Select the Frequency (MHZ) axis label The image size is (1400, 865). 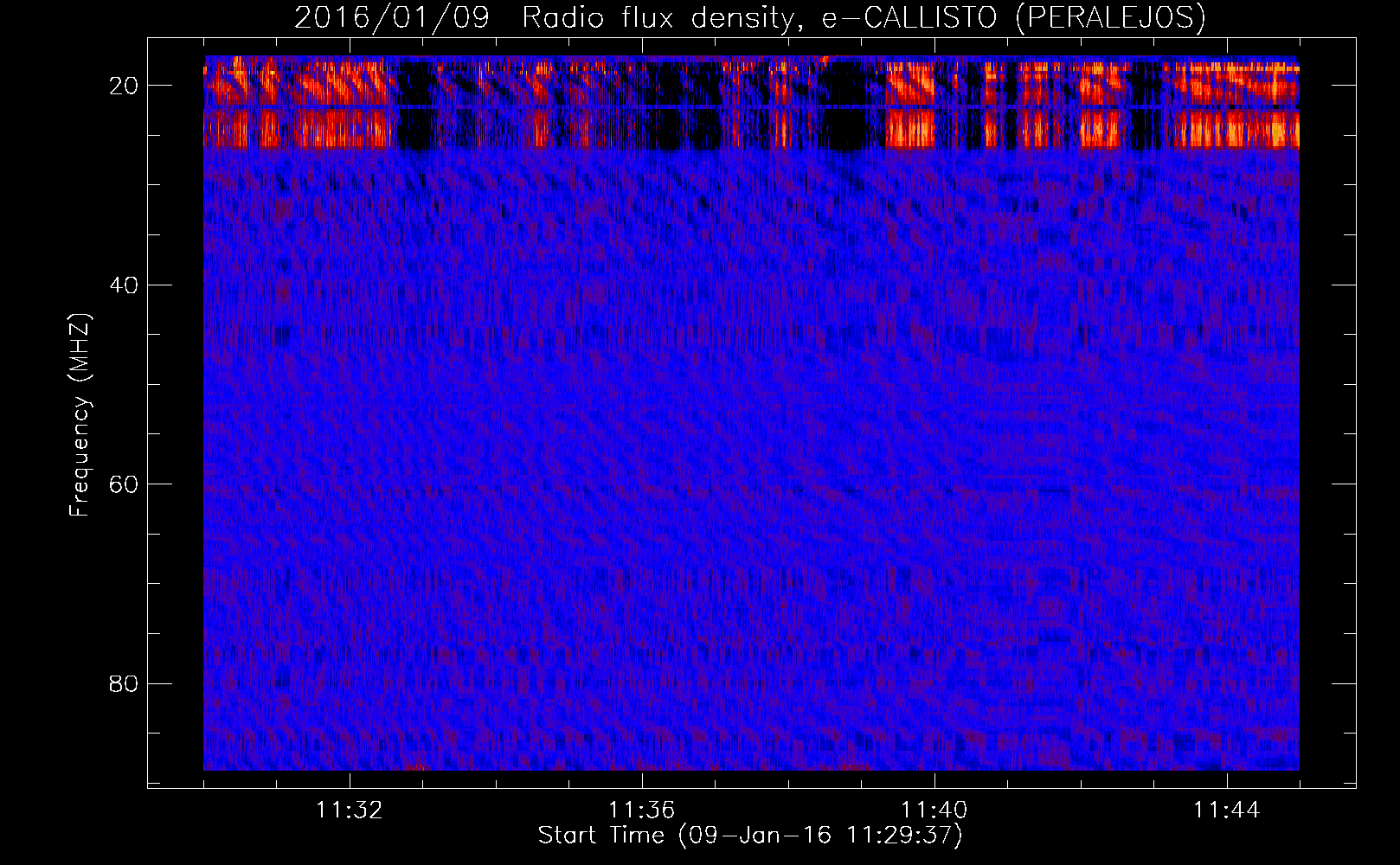pyautogui.click(x=80, y=415)
